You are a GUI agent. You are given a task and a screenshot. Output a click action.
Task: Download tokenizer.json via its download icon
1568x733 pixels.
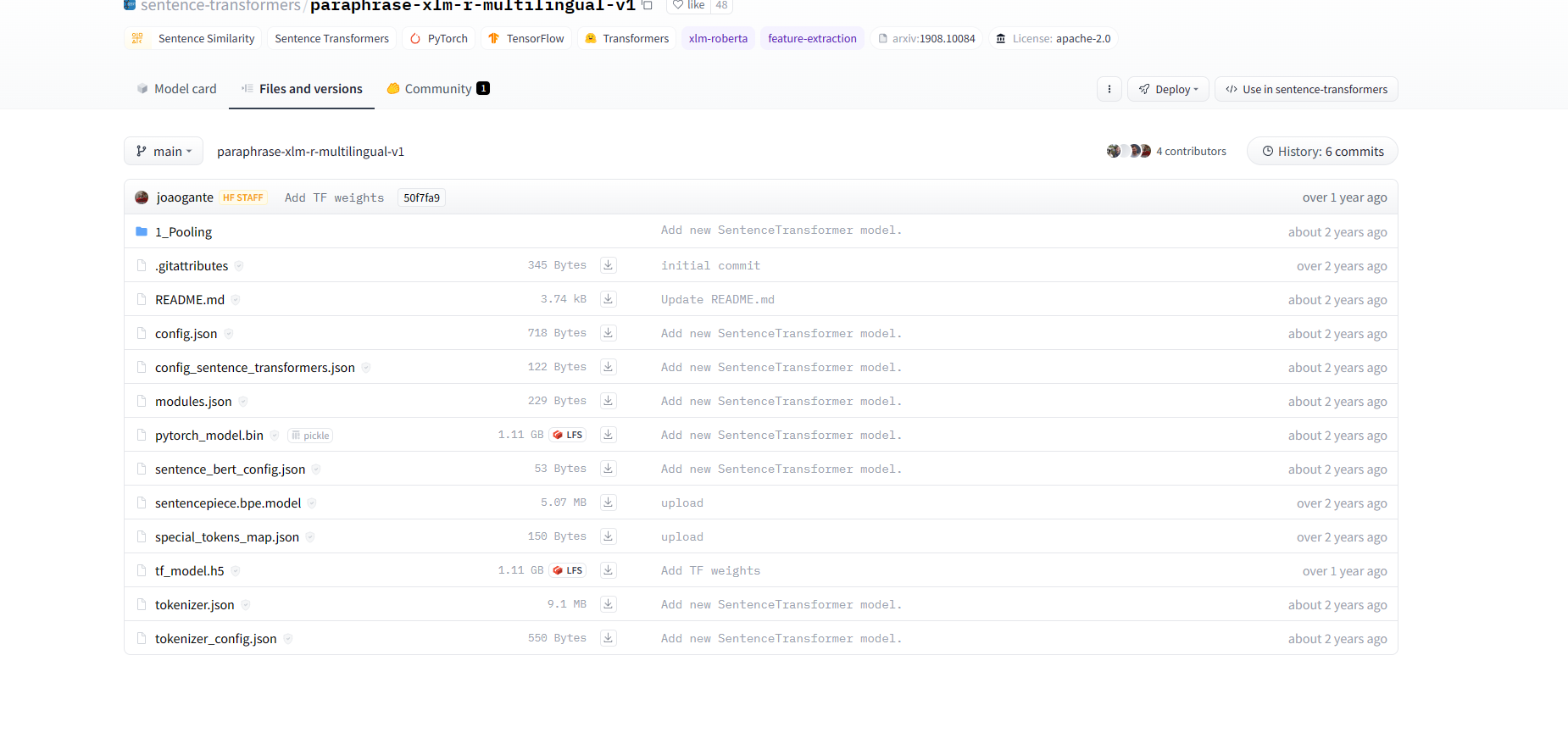click(608, 604)
